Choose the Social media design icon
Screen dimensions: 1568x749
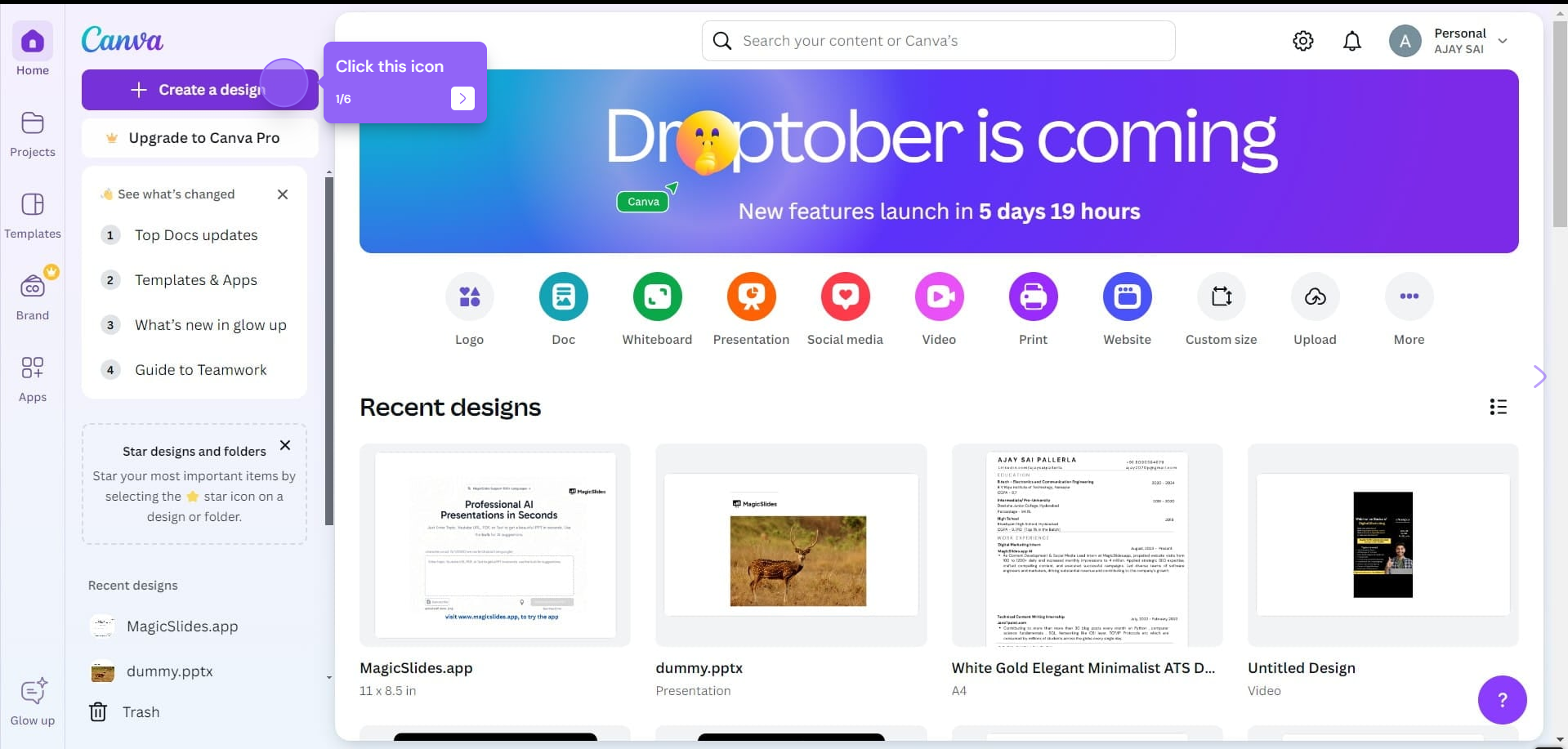pyautogui.click(x=846, y=296)
